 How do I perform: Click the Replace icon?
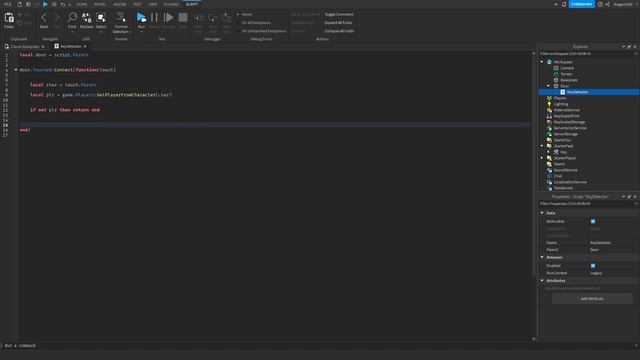click(x=86, y=17)
